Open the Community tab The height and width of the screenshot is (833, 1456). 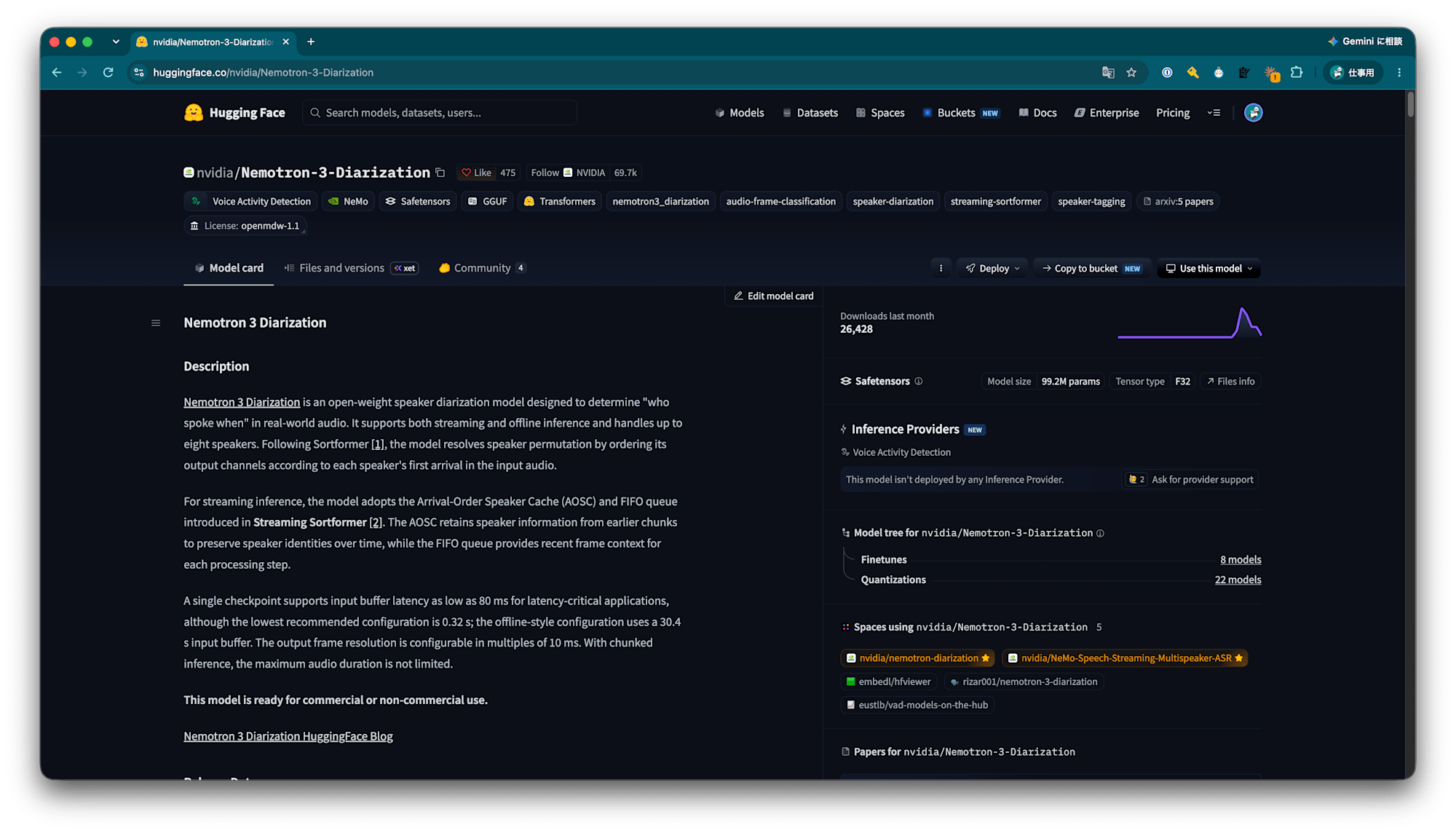(482, 268)
